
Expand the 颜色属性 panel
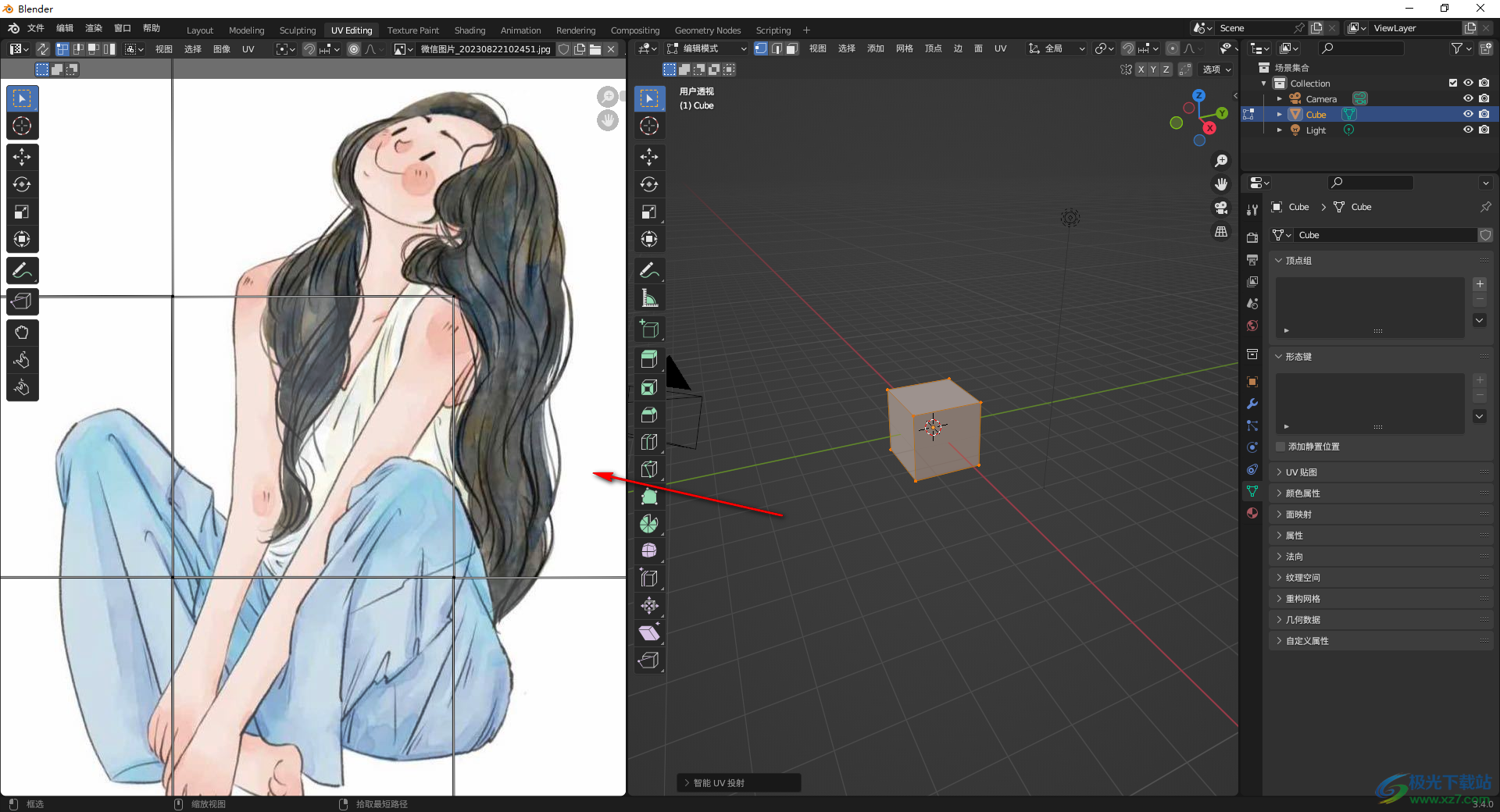pos(1302,493)
